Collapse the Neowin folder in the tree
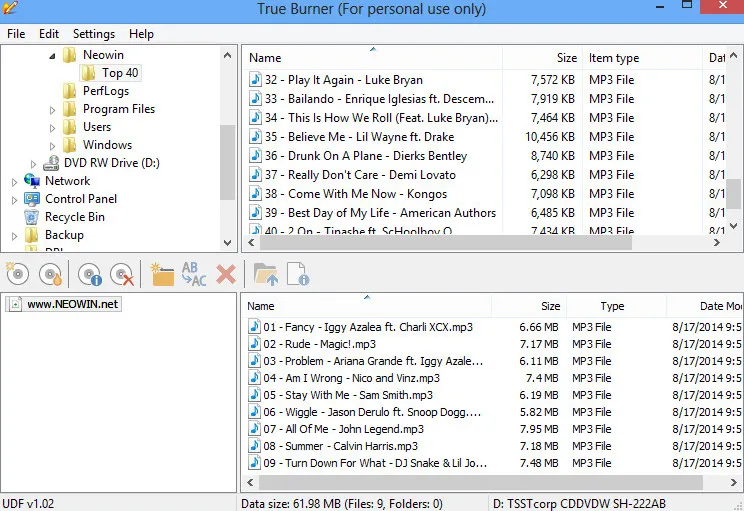The height and width of the screenshot is (511, 744). pyautogui.click(x=52, y=56)
